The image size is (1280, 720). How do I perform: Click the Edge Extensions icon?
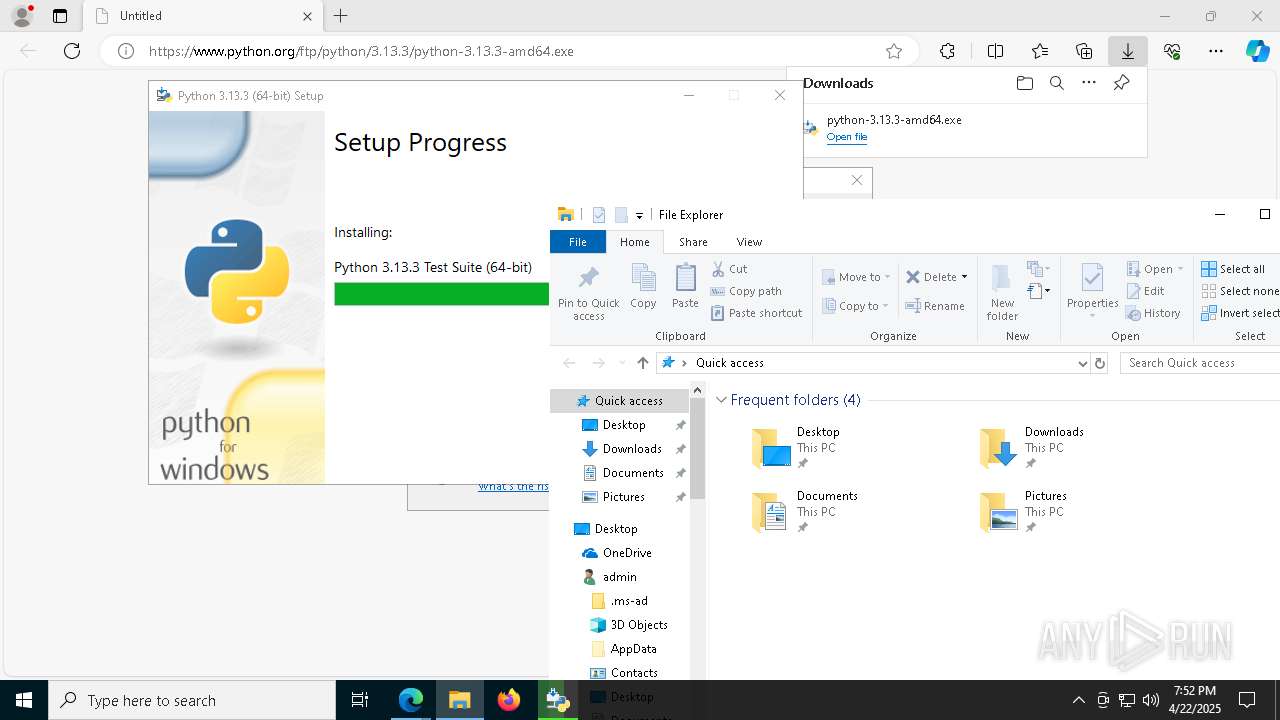(x=947, y=51)
